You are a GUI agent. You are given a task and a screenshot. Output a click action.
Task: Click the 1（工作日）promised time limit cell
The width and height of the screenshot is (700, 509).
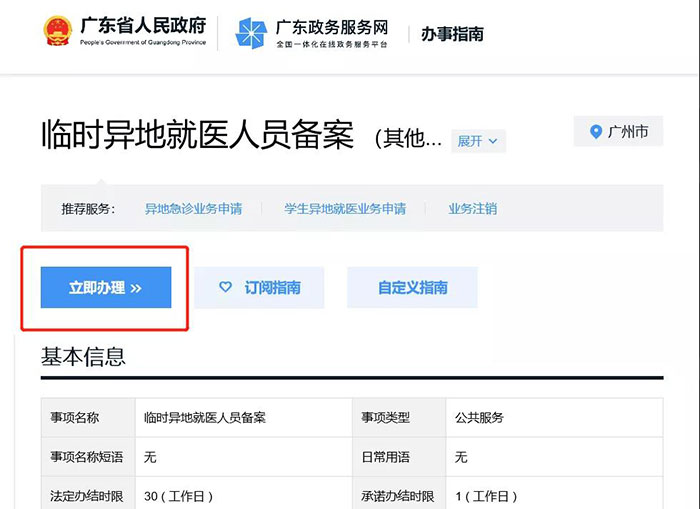click(487, 496)
